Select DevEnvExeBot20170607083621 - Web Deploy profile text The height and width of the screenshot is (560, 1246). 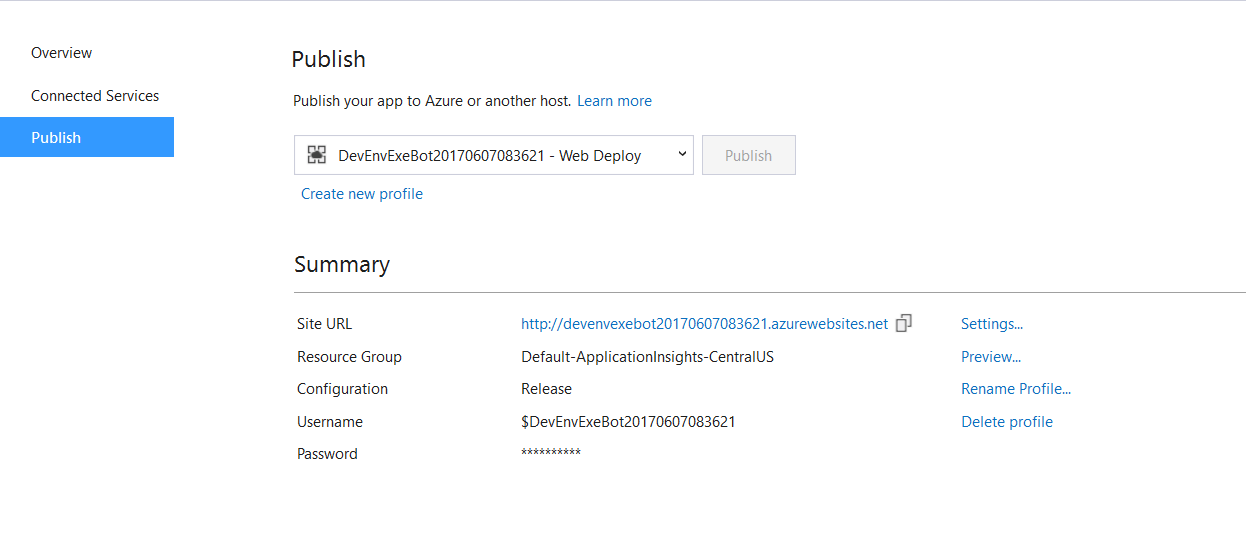(490, 156)
